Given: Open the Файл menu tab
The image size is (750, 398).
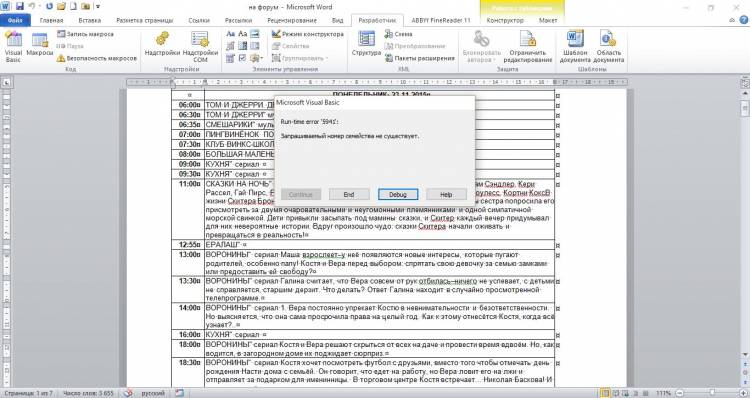Looking at the screenshot, I should pyautogui.click(x=15, y=21).
